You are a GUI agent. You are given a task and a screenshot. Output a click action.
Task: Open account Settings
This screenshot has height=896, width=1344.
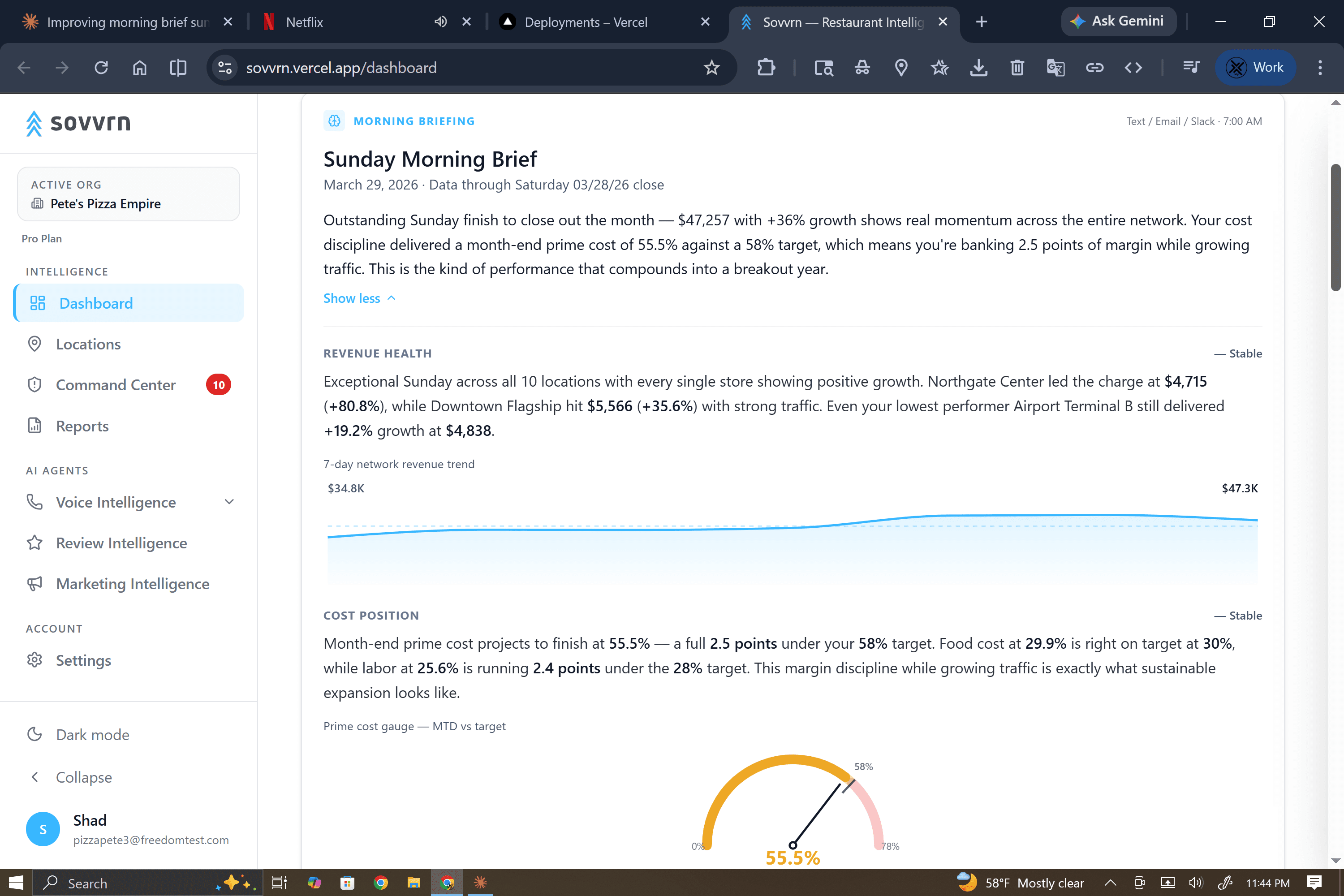pyautogui.click(x=84, y=660)
